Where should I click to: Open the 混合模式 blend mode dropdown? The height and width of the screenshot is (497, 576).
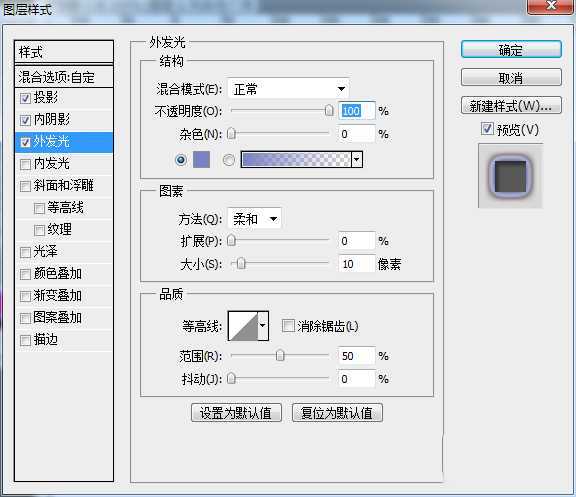[288, 89]
